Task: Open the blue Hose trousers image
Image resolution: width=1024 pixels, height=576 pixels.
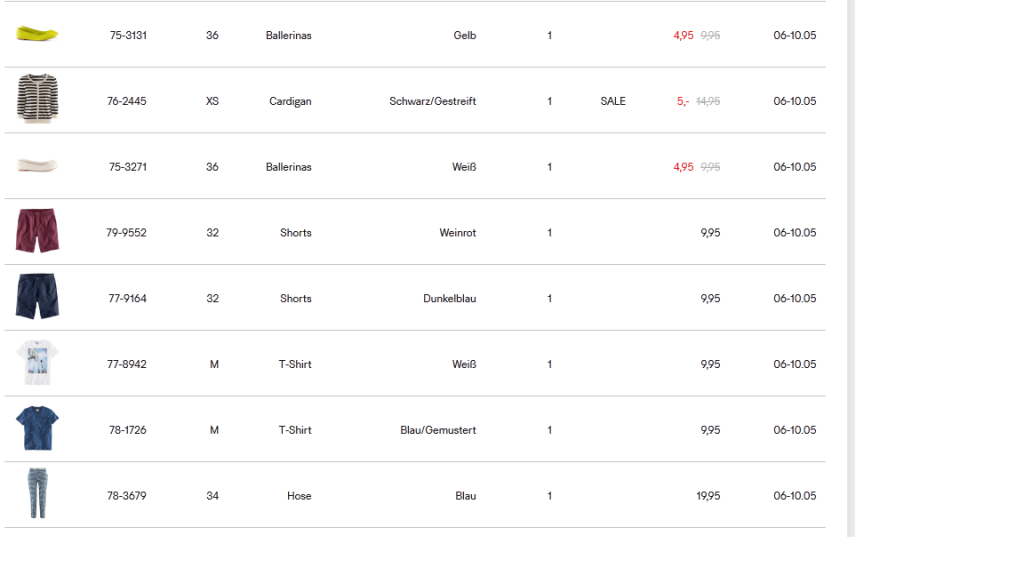Action: coord(37,493)
